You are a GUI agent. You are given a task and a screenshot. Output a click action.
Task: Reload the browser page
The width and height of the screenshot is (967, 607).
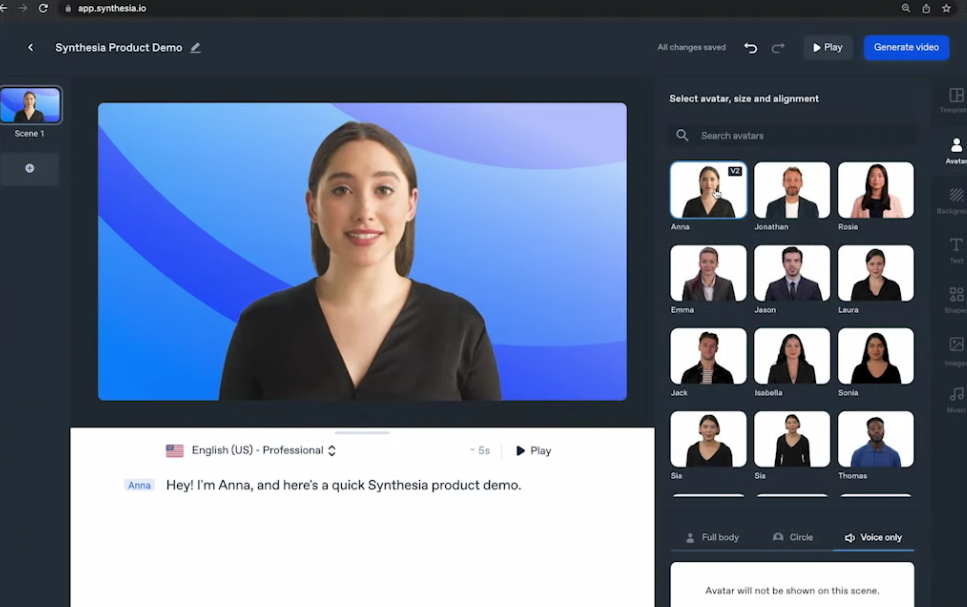[43, 8]
